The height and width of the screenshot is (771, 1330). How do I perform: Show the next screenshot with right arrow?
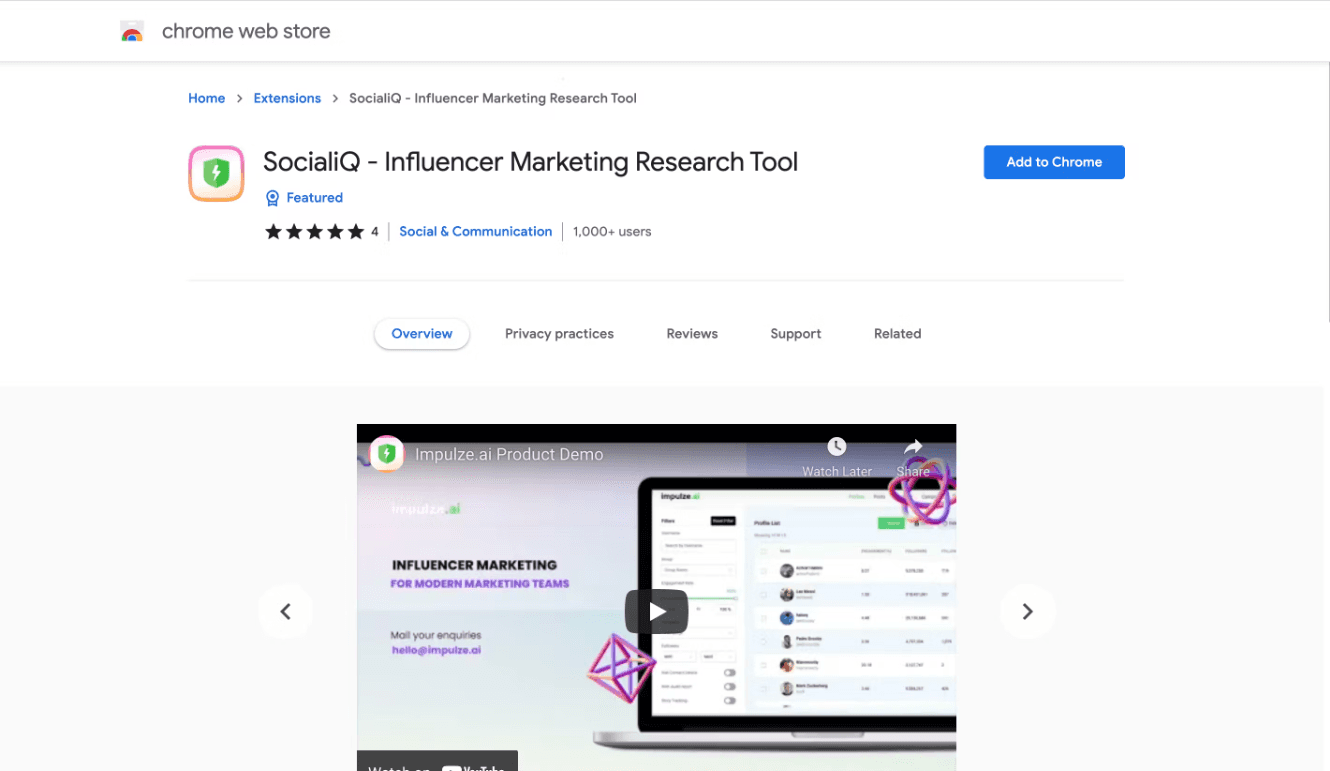coord(1027,611)
